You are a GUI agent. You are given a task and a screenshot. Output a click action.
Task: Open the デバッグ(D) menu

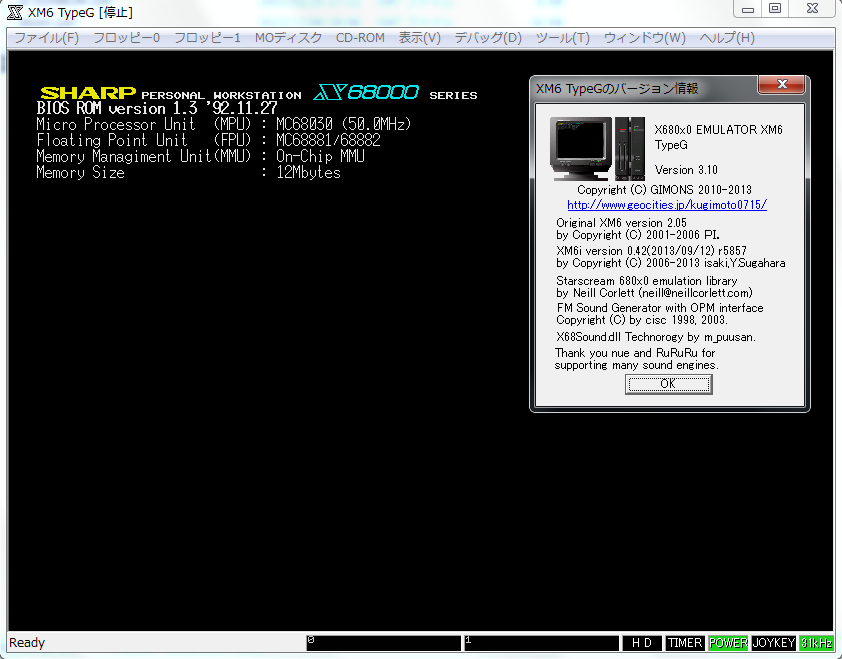[488, 38]
